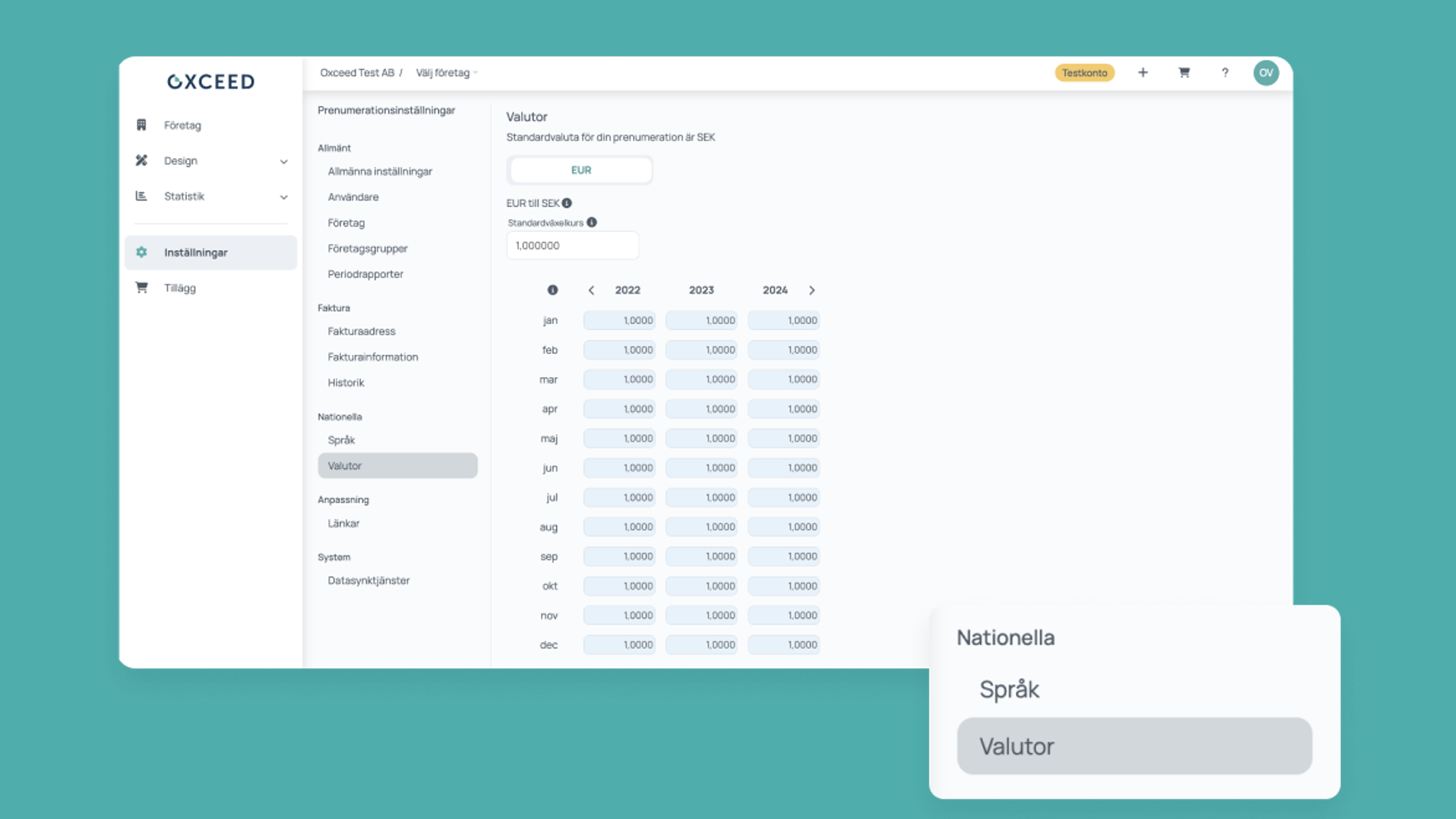The width and height of the screenshot is (1456, 819).
Task: Edit the feb 2023 exchange rate field
Action: coord(702,350)
